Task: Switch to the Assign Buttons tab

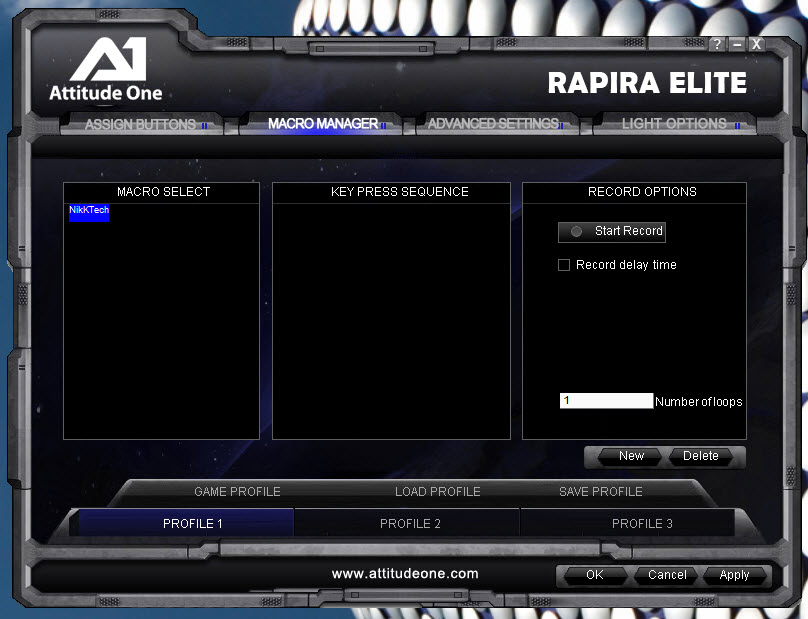Action: 142,124
